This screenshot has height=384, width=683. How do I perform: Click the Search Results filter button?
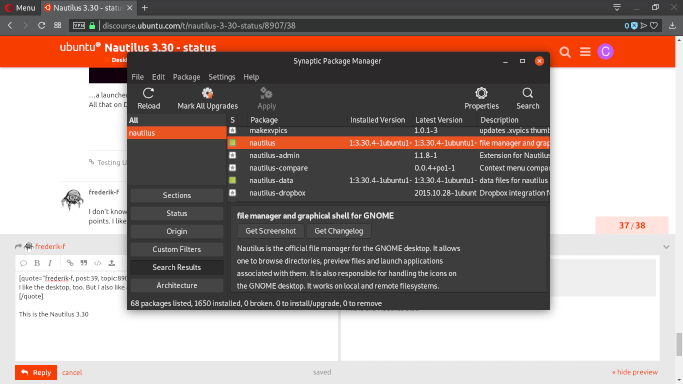click(x=177, y=267)
